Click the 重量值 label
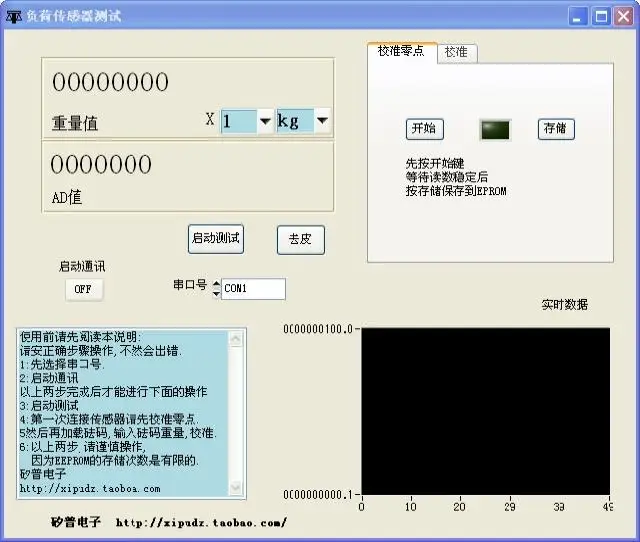640x542 pixels. point(75,123)
